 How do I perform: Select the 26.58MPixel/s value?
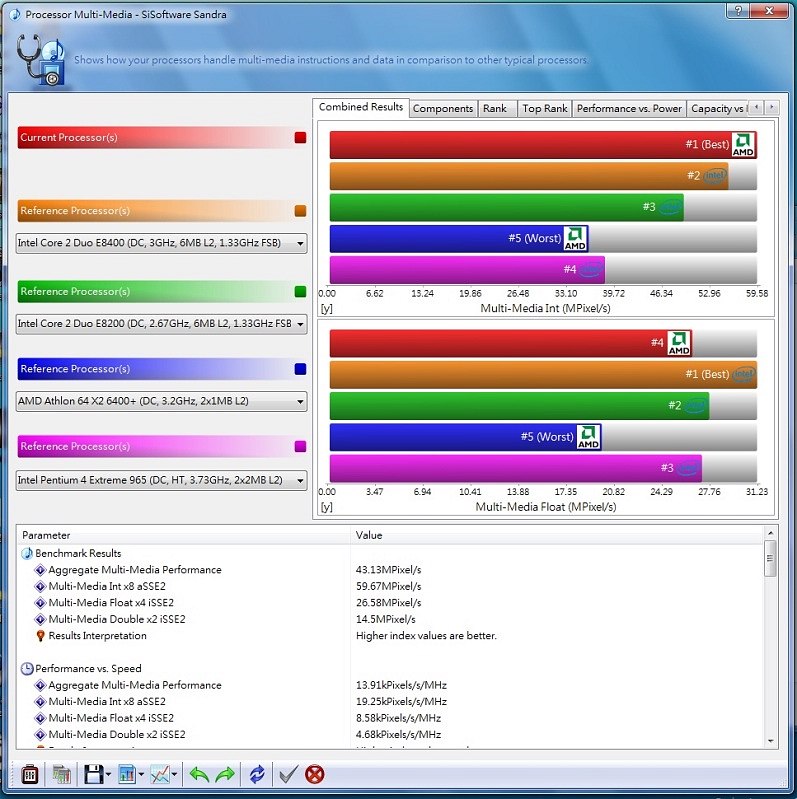[388, 603]
